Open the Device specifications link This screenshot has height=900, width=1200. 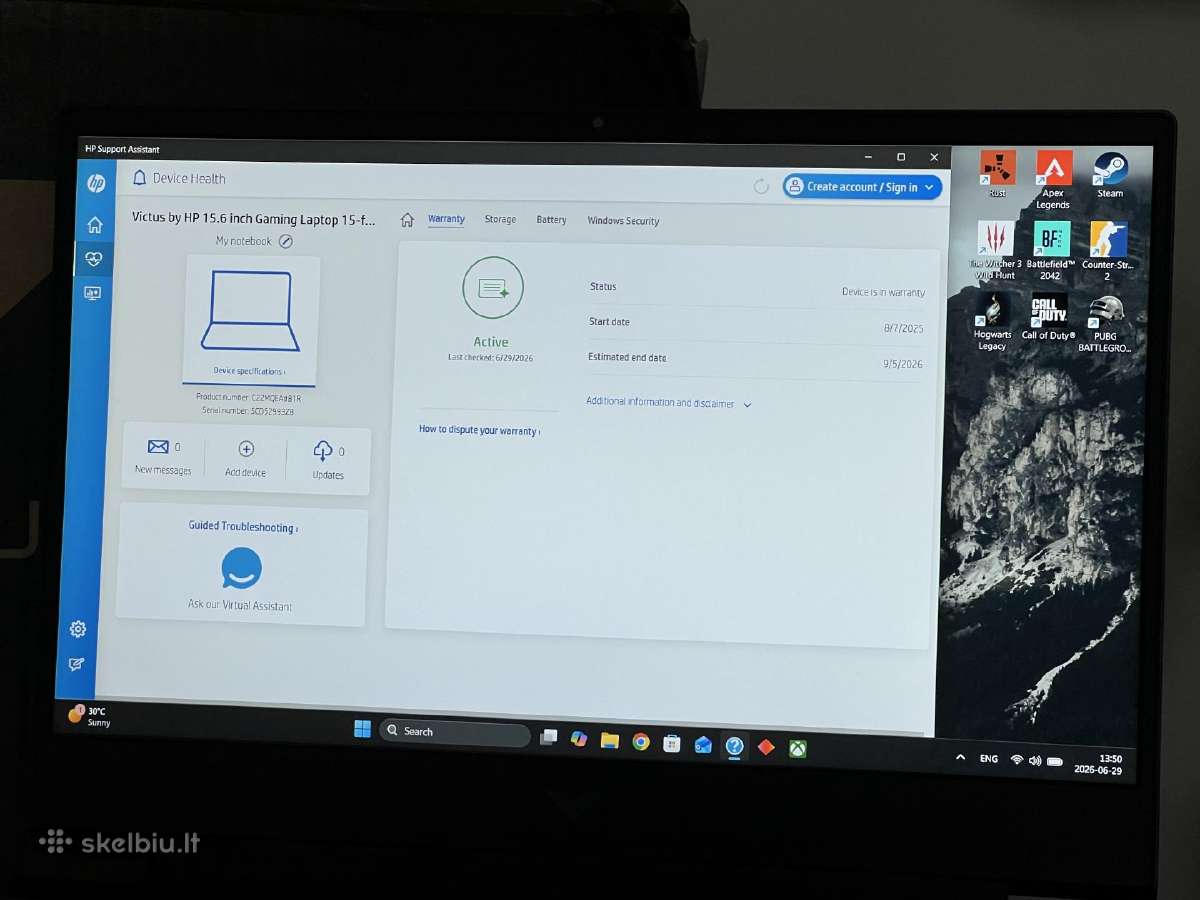[x=249, y=371]
